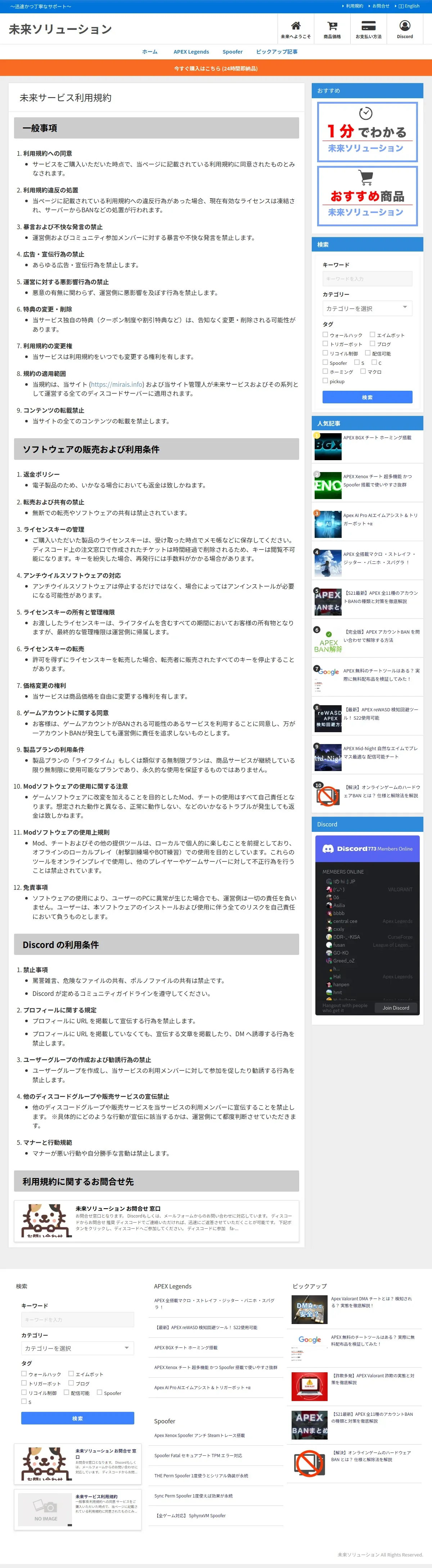Focus the sidebar キーワード input field

pos(368,279)
